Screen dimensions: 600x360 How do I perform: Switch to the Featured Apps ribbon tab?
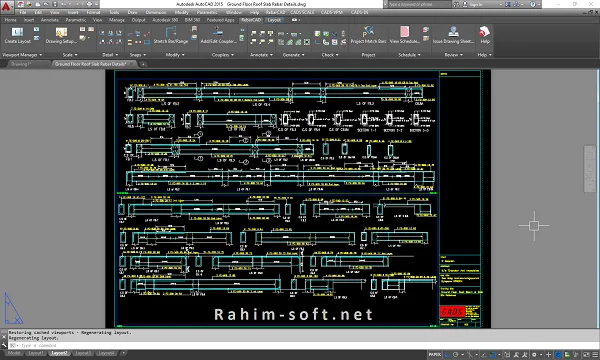click(x=220, y=20)
